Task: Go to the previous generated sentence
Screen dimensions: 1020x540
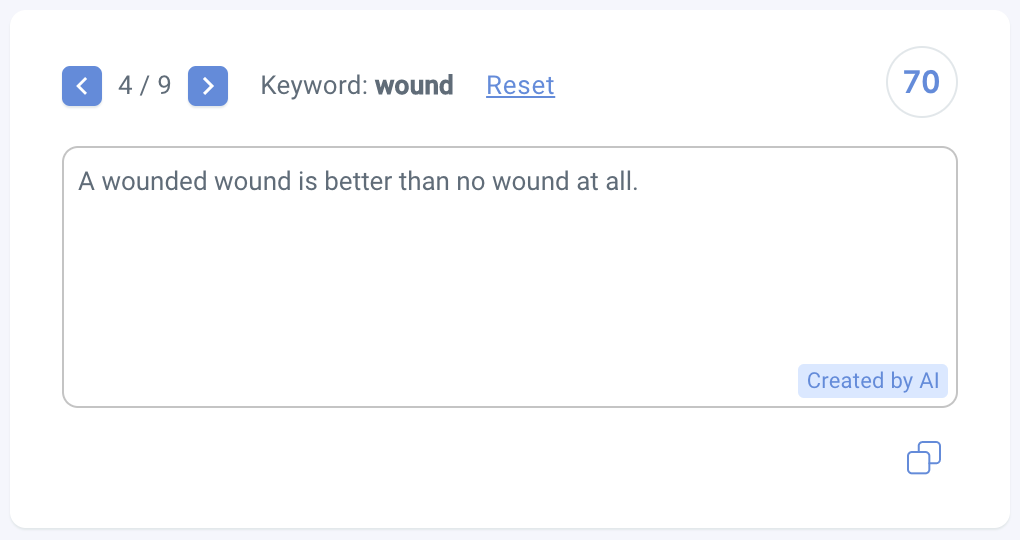Action: [82, 86]
